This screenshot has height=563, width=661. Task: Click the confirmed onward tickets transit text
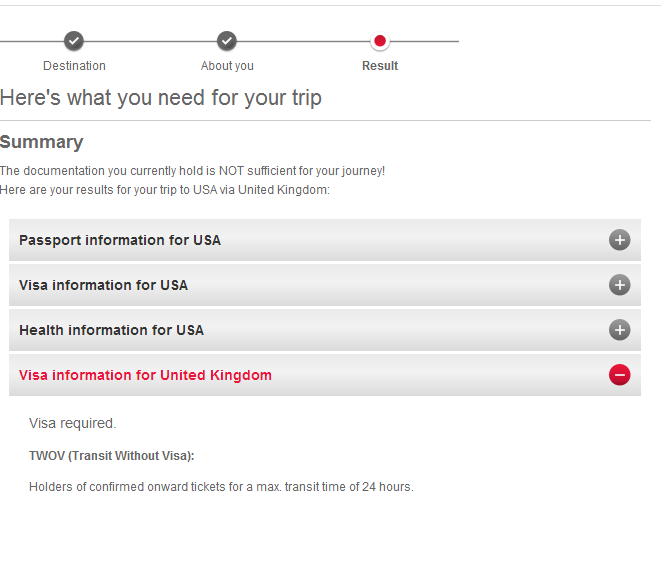[x=220, y=487]
